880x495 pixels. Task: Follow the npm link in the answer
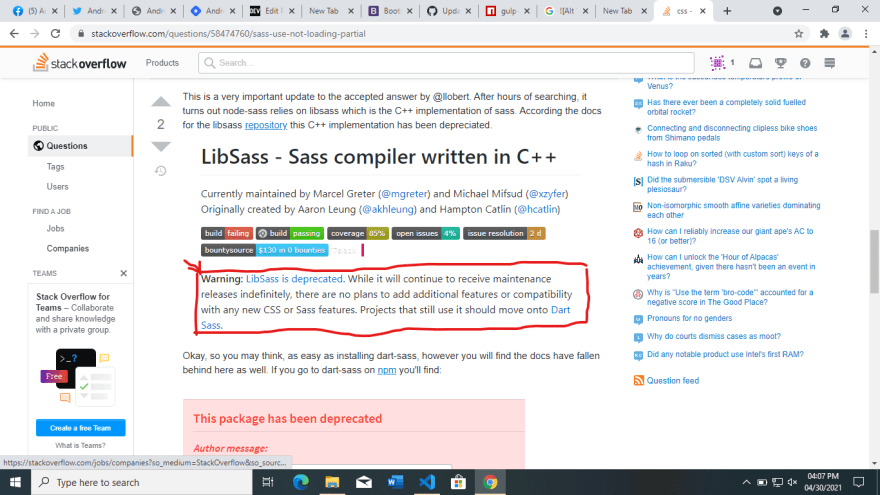pos(387,370)
